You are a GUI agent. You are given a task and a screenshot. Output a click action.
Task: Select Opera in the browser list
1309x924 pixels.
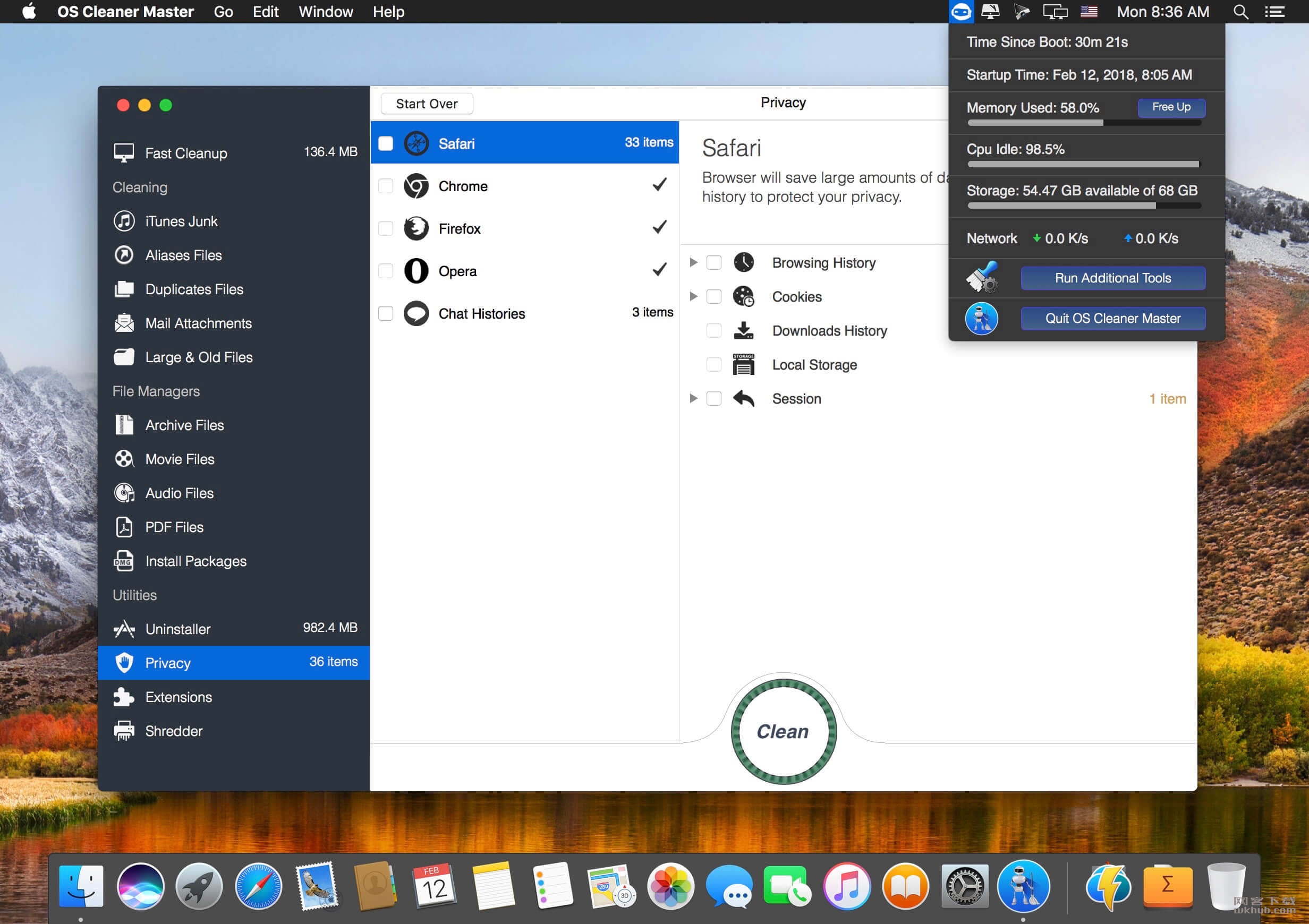[x=524, y=271]
